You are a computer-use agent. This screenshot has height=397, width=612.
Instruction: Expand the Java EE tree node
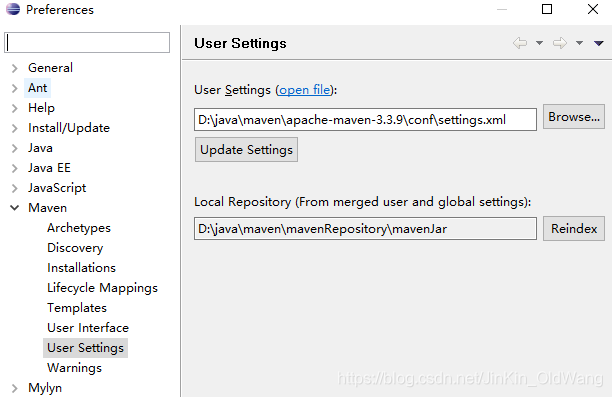(x=14, y=168)
